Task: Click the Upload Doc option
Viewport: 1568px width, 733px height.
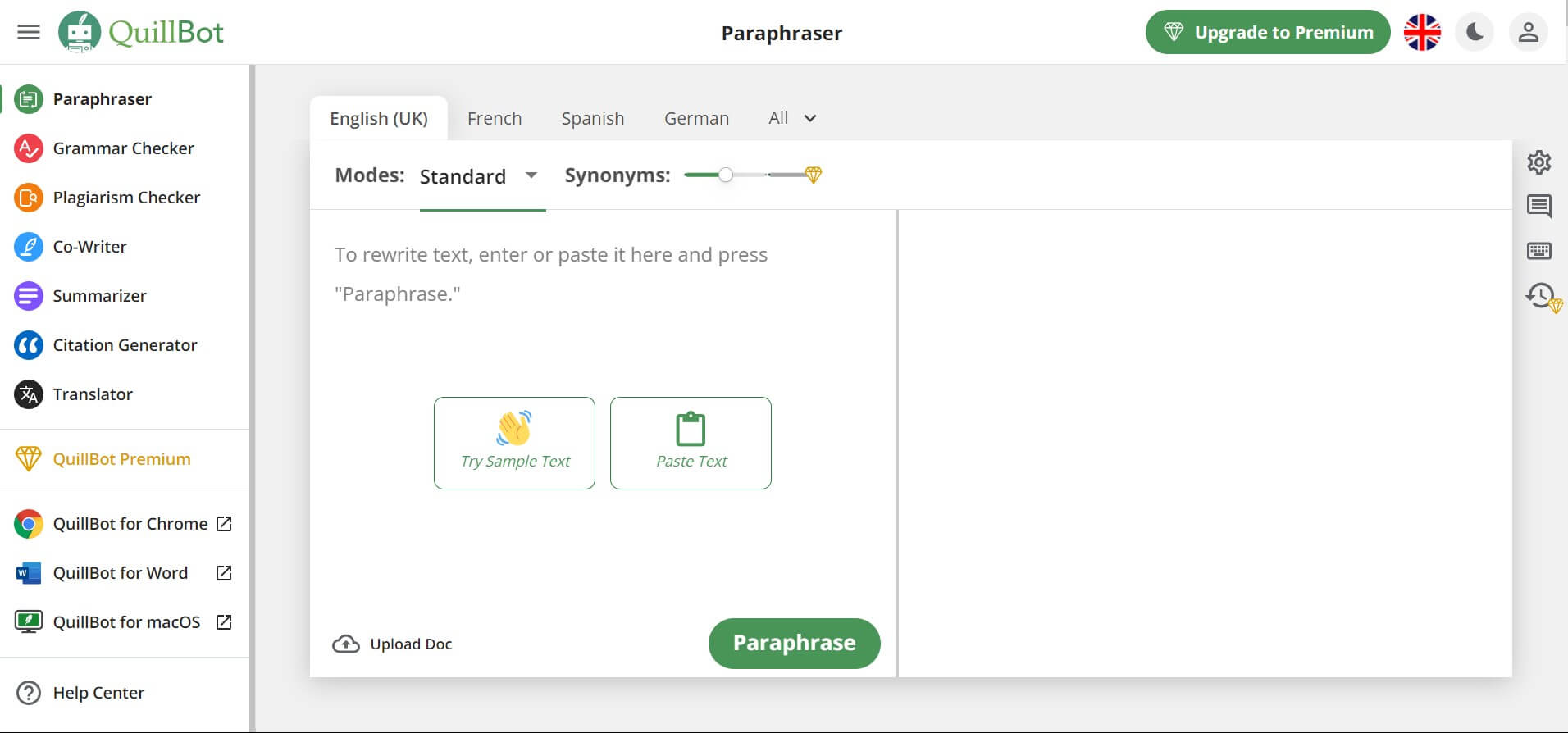Action: click(x=392, y=644)
